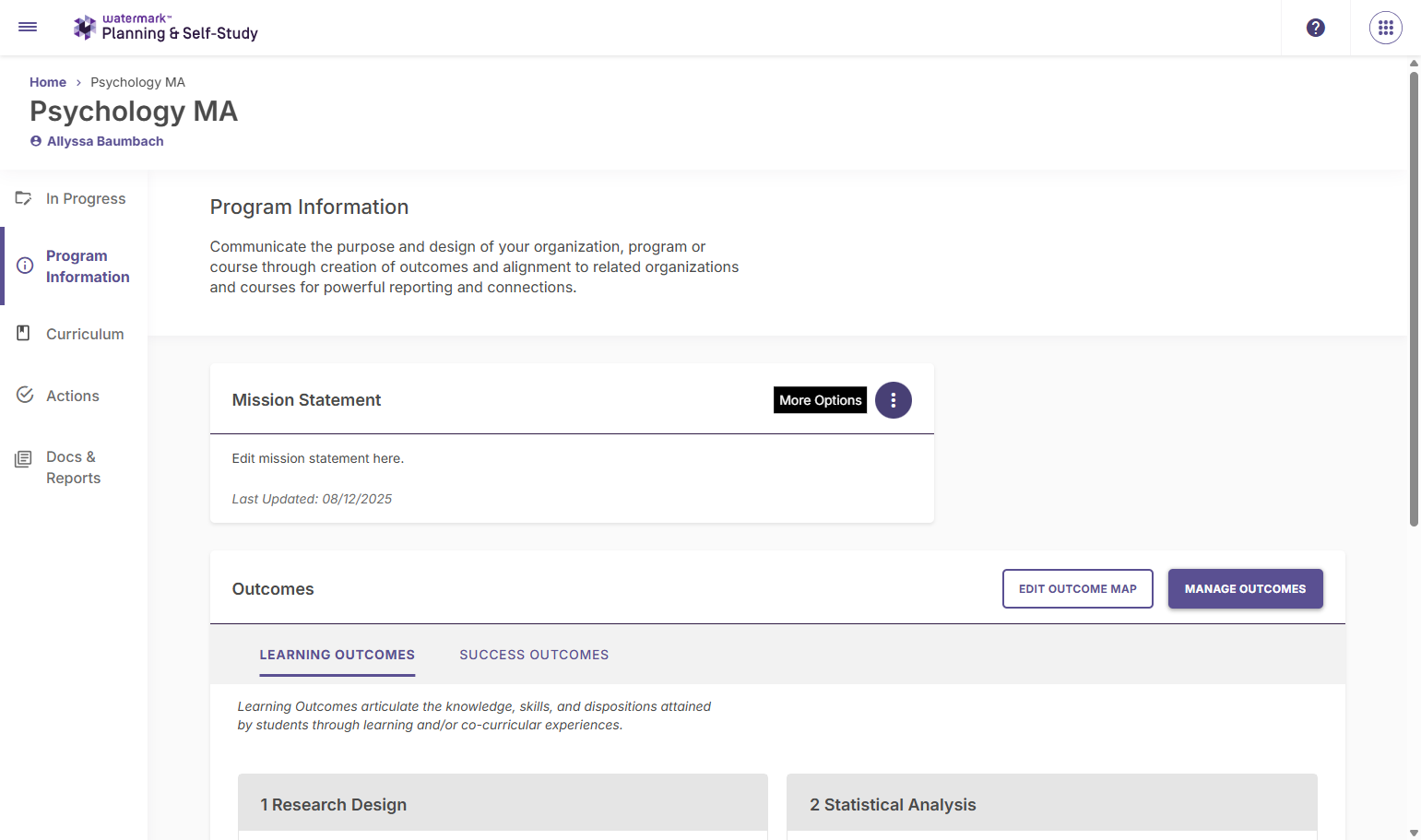This screenshot has width=1421, height=840.
Task: Click the Program Information info icon
Action: 25,266
